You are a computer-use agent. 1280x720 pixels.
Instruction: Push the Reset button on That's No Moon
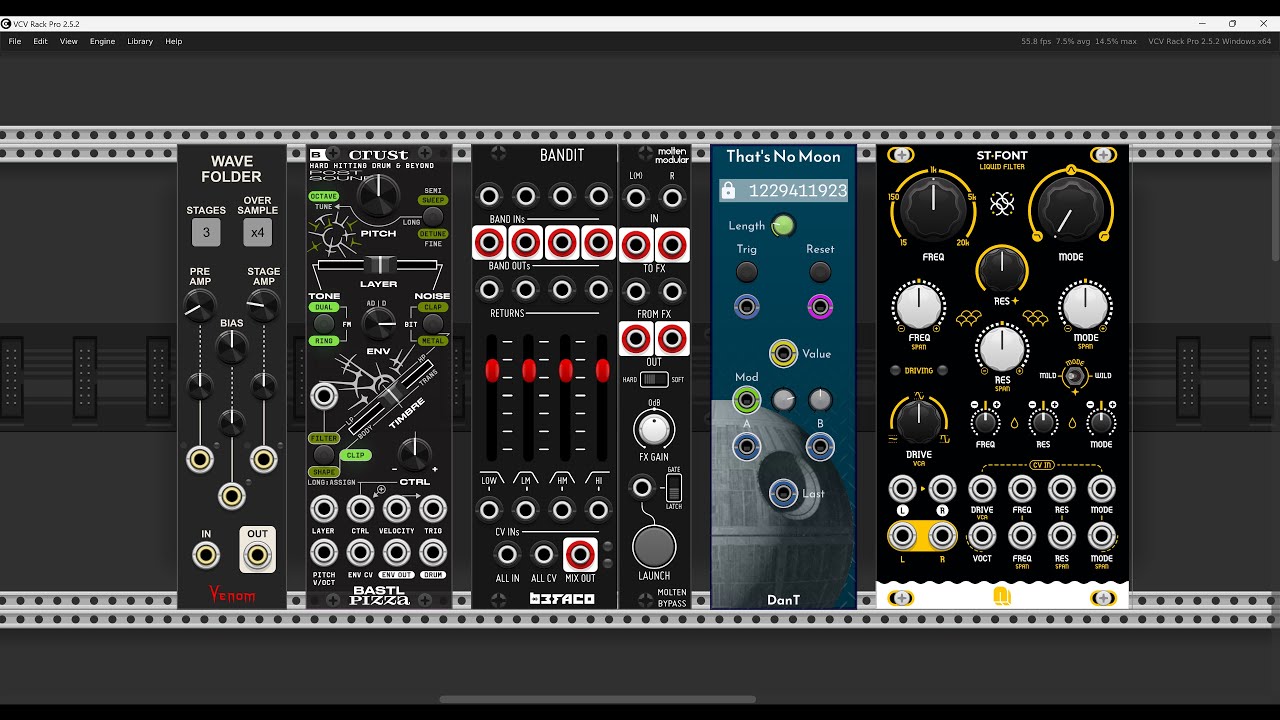tap(820, 272)
